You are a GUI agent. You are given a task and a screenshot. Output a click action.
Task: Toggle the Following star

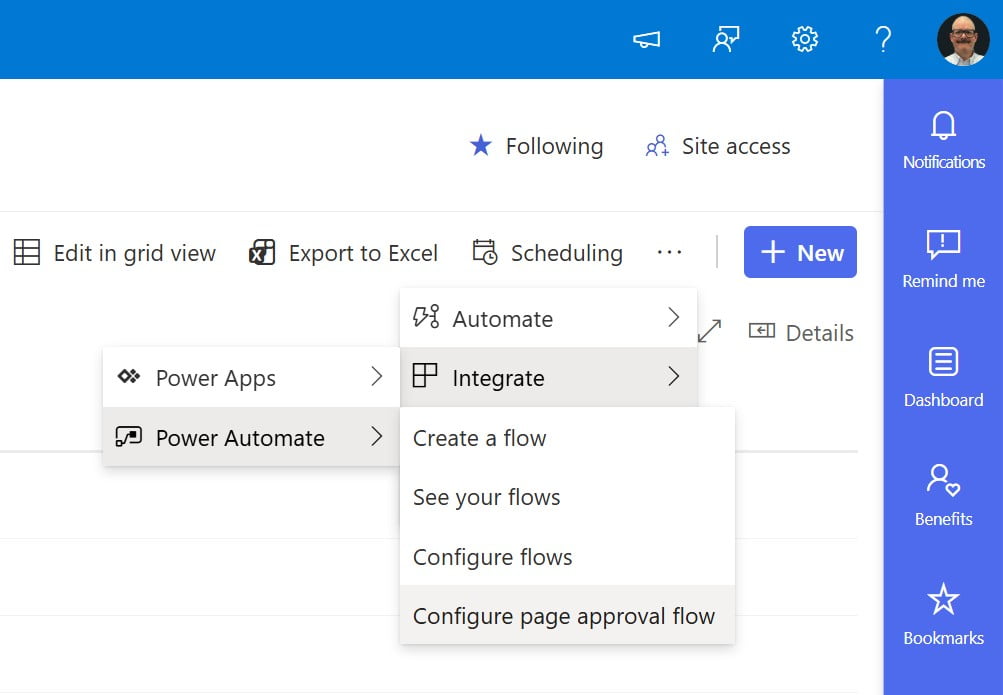(x=536, y=147)
